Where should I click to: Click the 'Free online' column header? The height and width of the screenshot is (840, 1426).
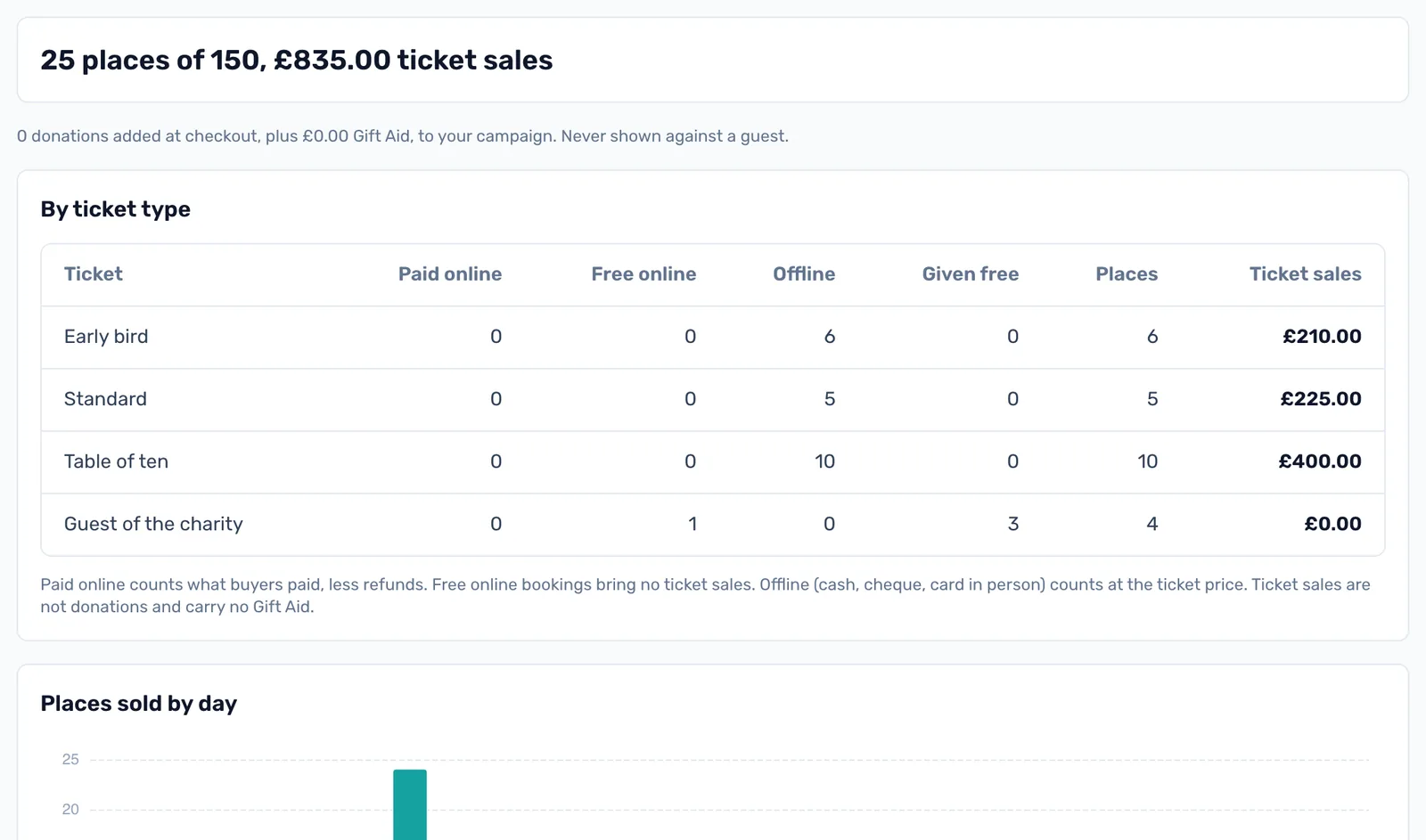point(643,274)
